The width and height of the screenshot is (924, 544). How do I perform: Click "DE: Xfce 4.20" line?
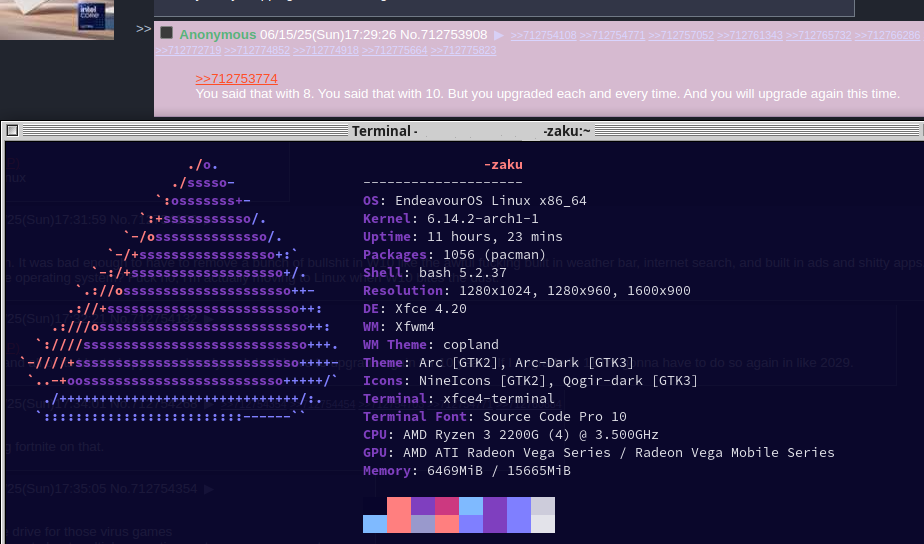click(x=415, y=308)
